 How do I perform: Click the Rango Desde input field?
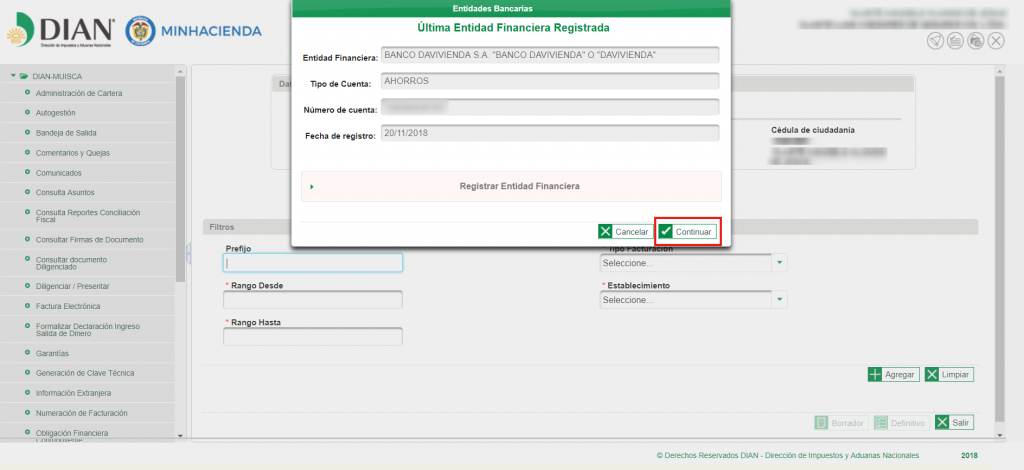(x=313, y=300)
